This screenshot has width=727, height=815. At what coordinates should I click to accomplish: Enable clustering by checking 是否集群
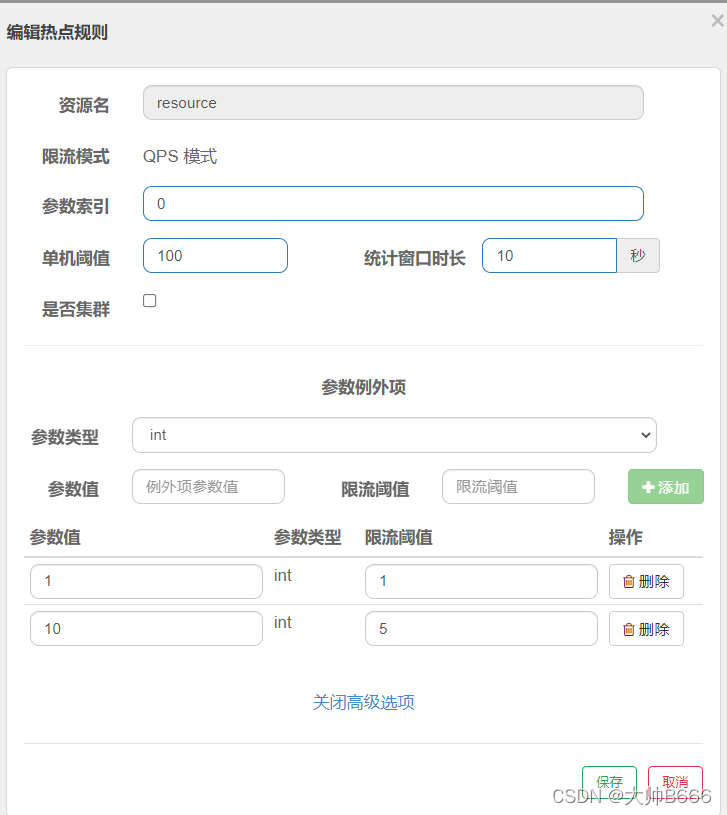click(150, 300)
